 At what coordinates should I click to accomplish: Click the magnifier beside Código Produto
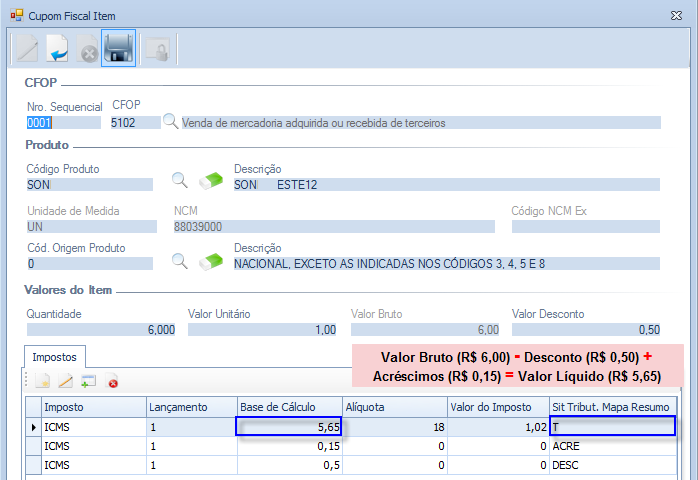pos(179,180)
